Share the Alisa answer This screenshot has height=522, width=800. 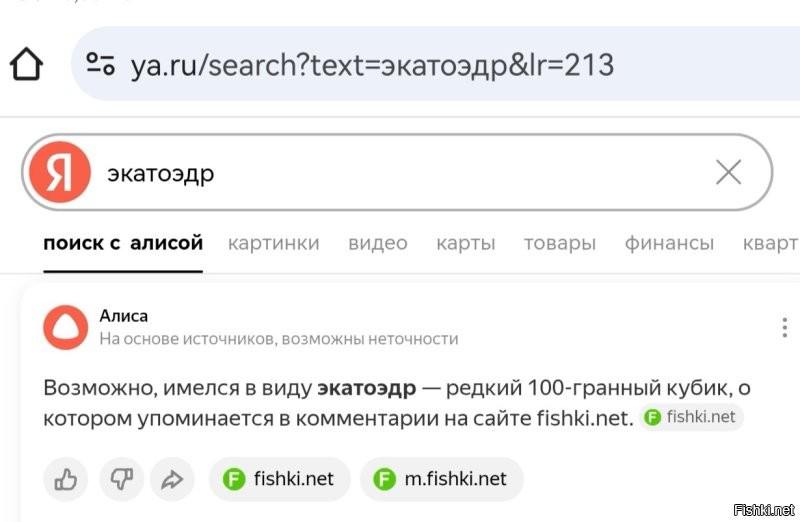pos(172,479)
